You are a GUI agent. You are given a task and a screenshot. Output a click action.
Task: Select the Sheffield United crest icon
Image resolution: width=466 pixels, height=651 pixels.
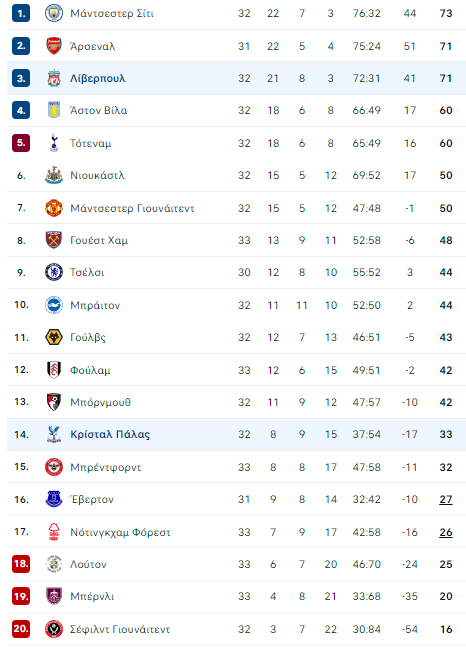54,629
